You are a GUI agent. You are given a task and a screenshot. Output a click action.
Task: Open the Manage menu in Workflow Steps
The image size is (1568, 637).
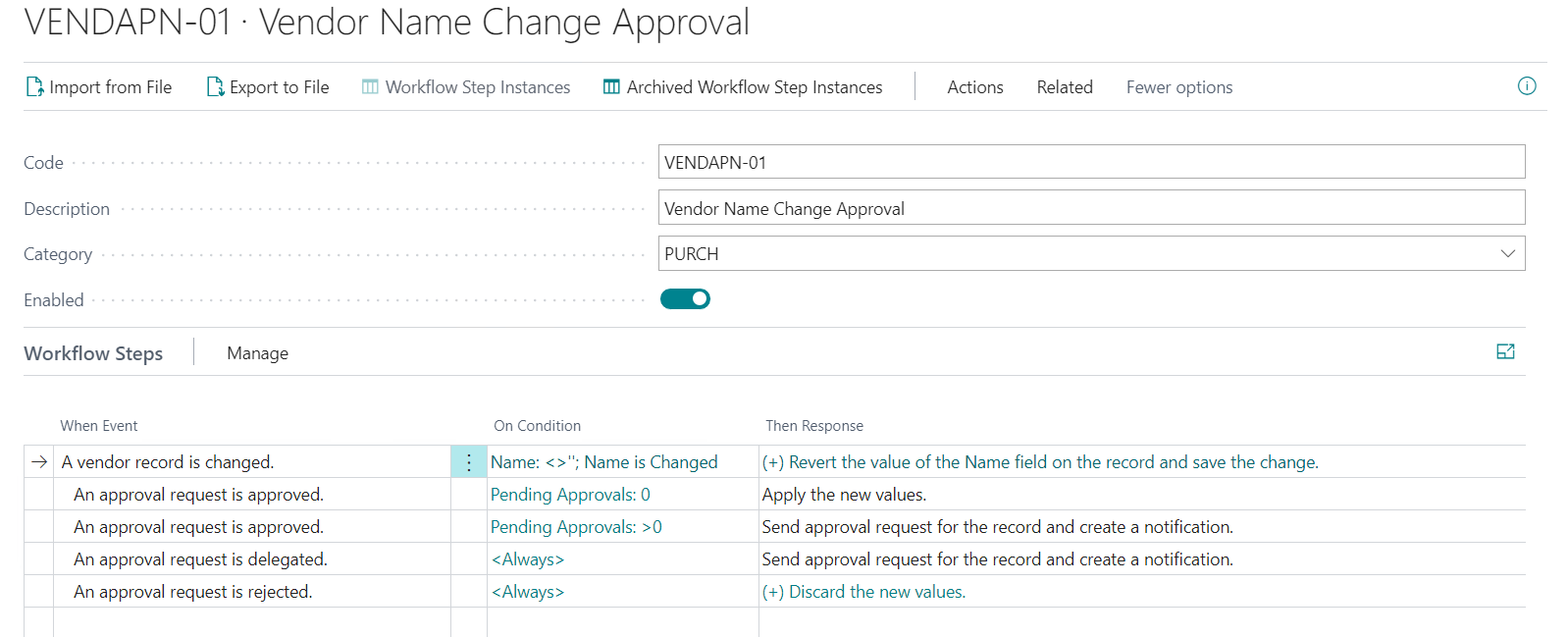tap(258, 353)
